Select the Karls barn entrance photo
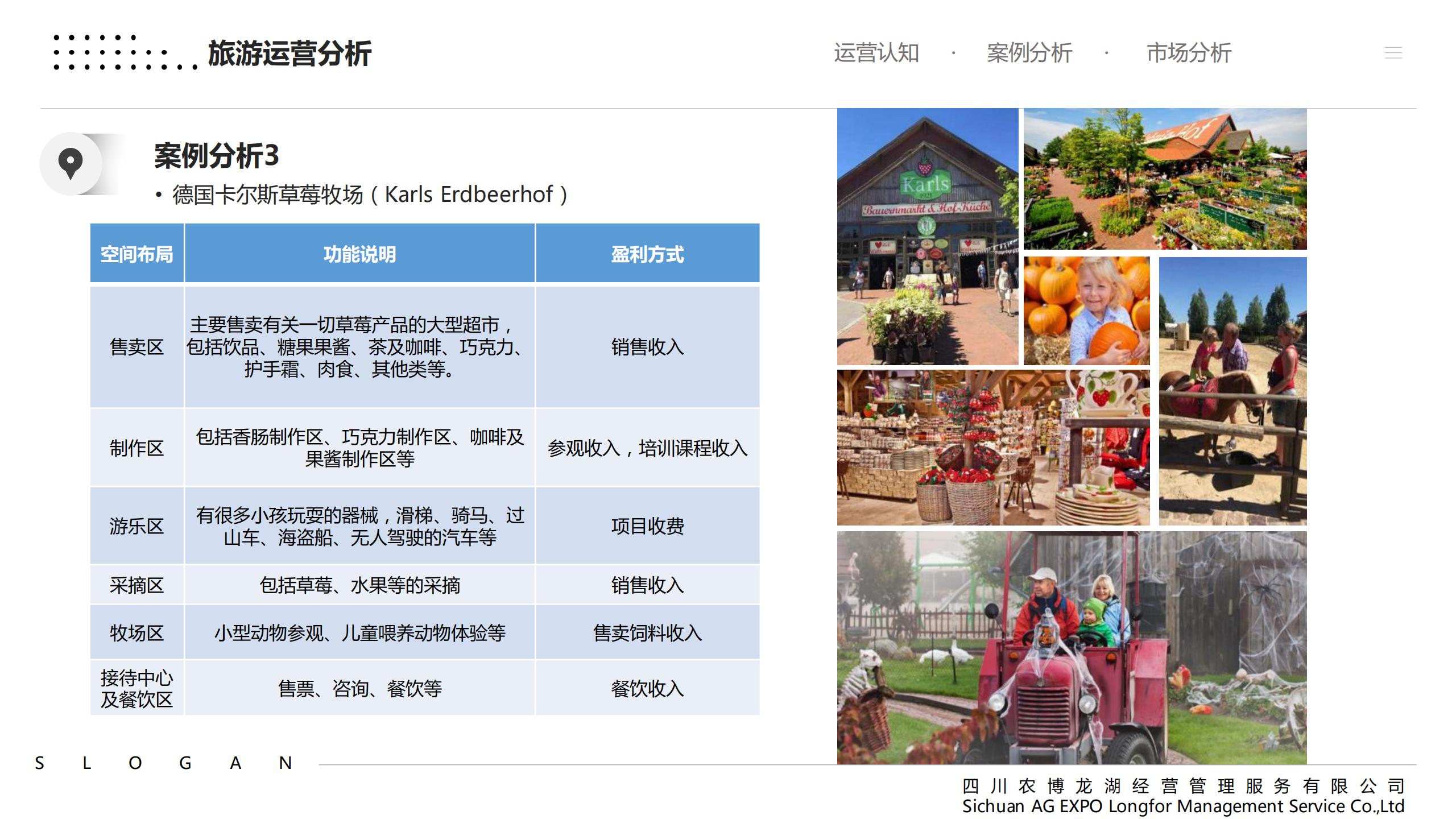 [x=927, y=236]
